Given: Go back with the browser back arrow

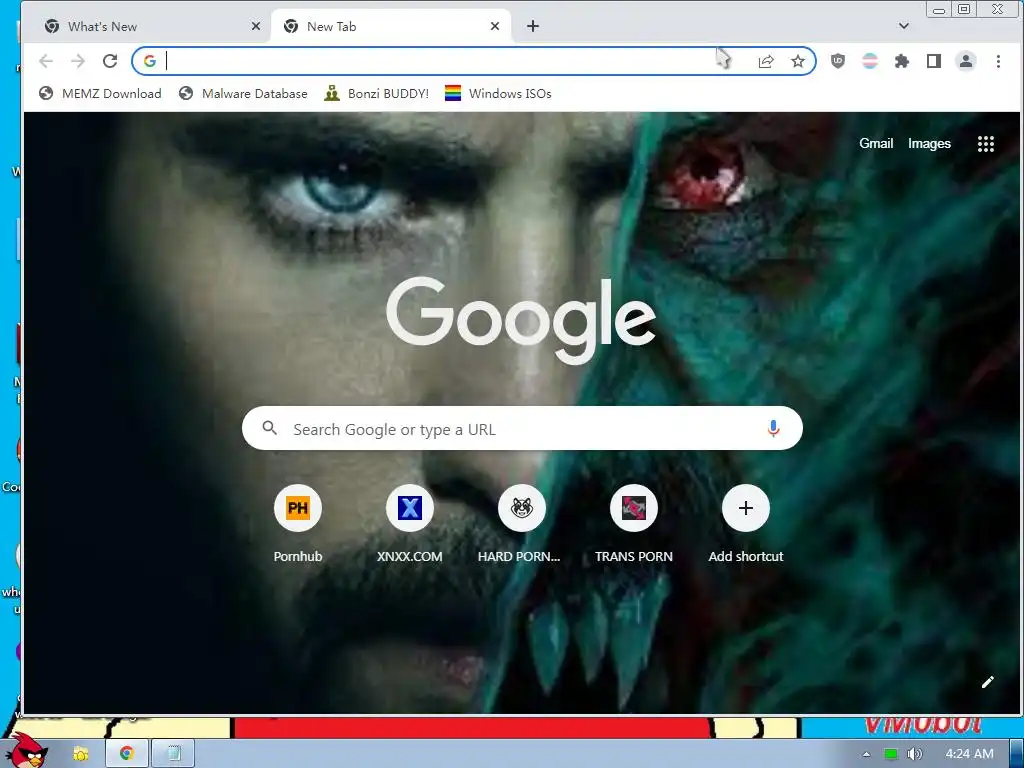Looking at the screenshot, I should tap(46, 61).
